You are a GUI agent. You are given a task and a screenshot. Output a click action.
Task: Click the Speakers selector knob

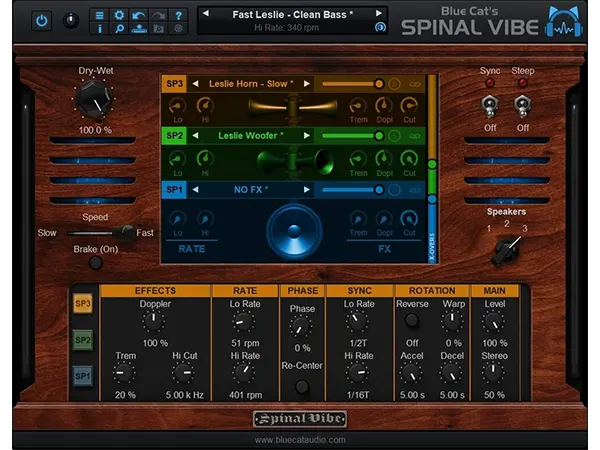[507, 250]
